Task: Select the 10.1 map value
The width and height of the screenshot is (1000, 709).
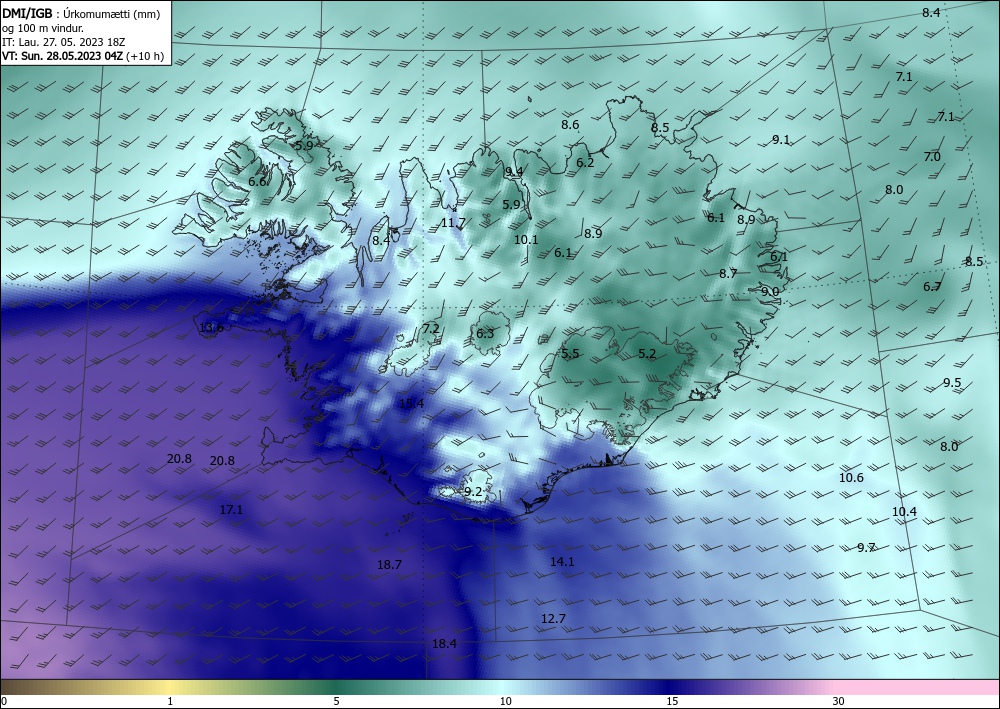Action: [x=526, y=240]
